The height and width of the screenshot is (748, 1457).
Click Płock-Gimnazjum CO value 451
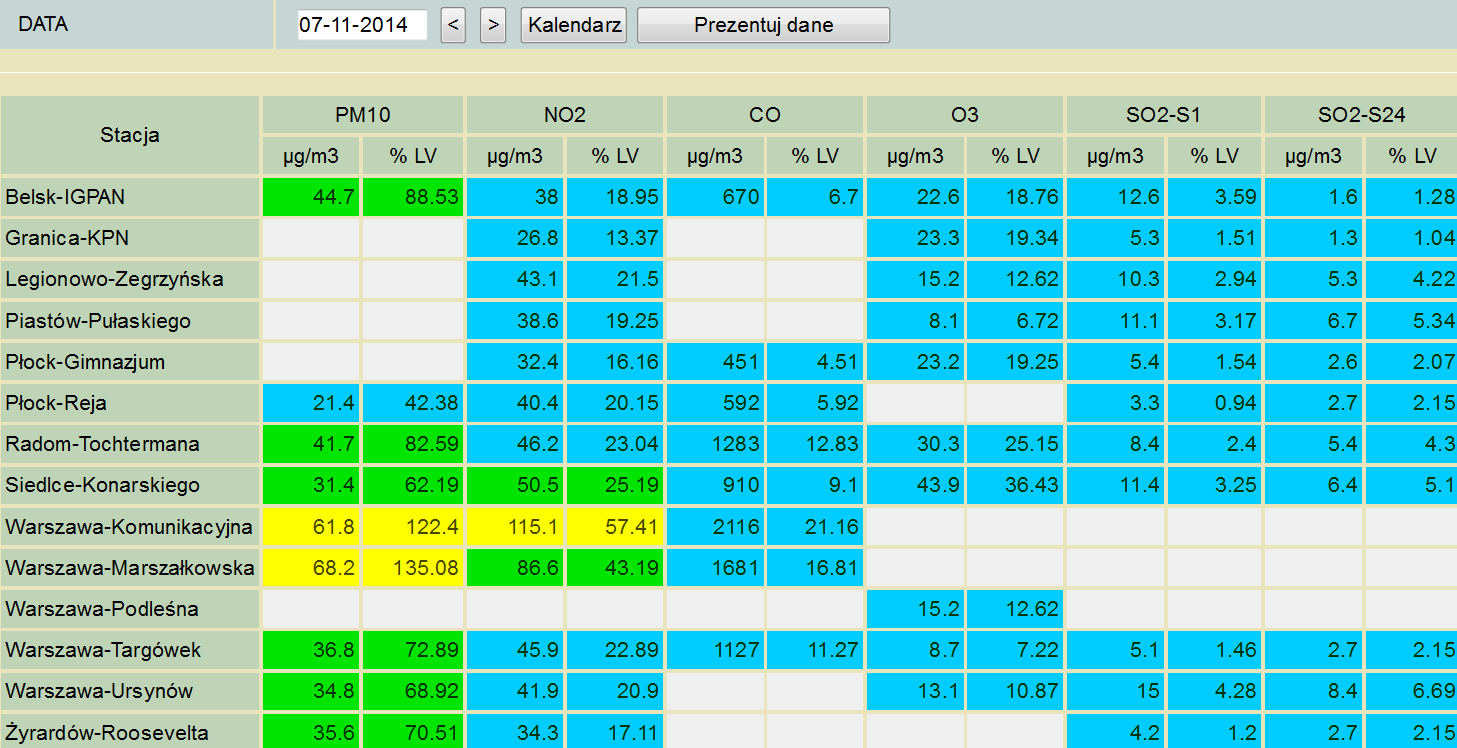coord(715,362)
